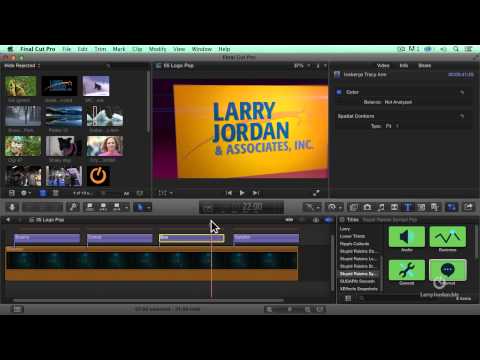Click the timecode display

click(241, 207)
